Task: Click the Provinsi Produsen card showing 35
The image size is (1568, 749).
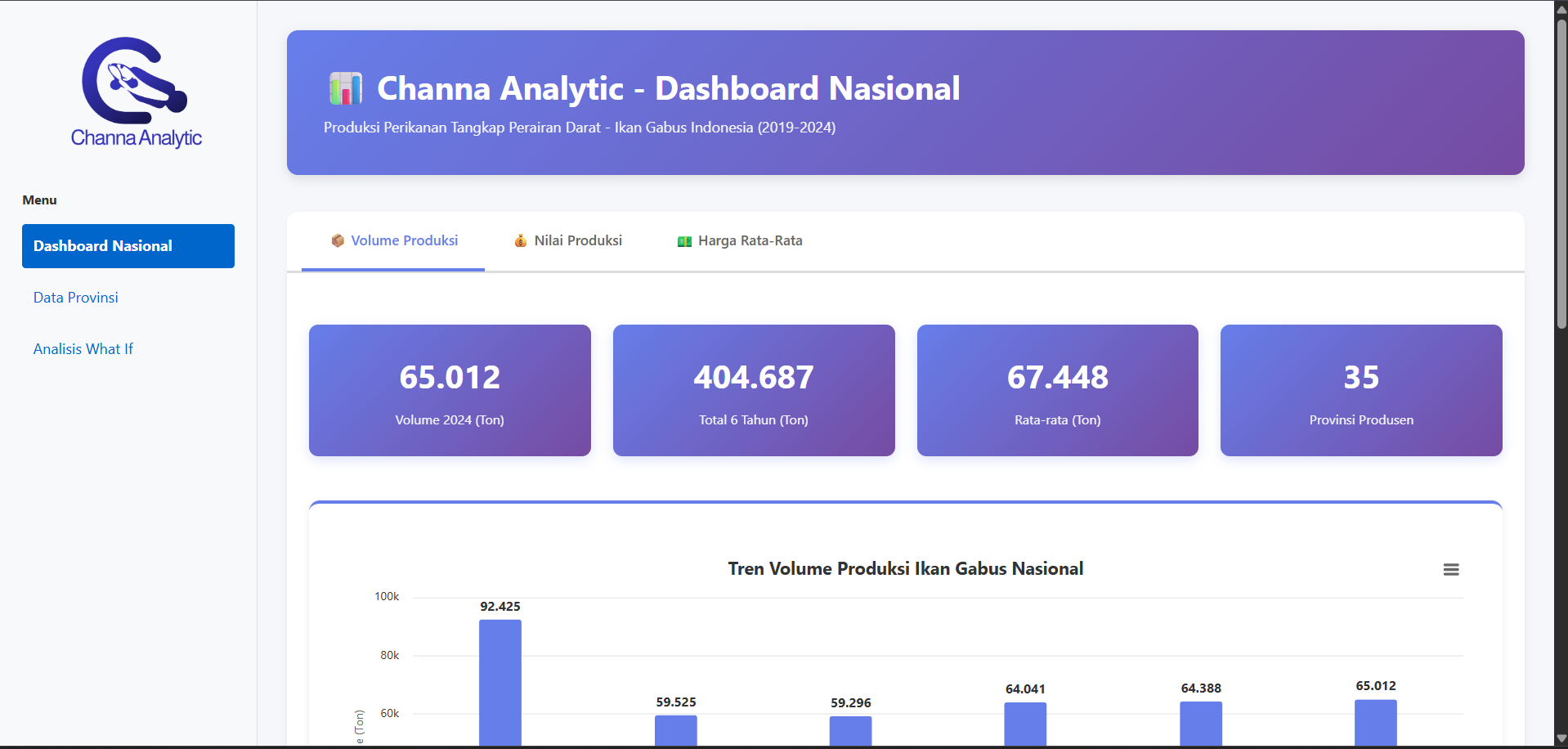Action: [x=1360, y=390]
